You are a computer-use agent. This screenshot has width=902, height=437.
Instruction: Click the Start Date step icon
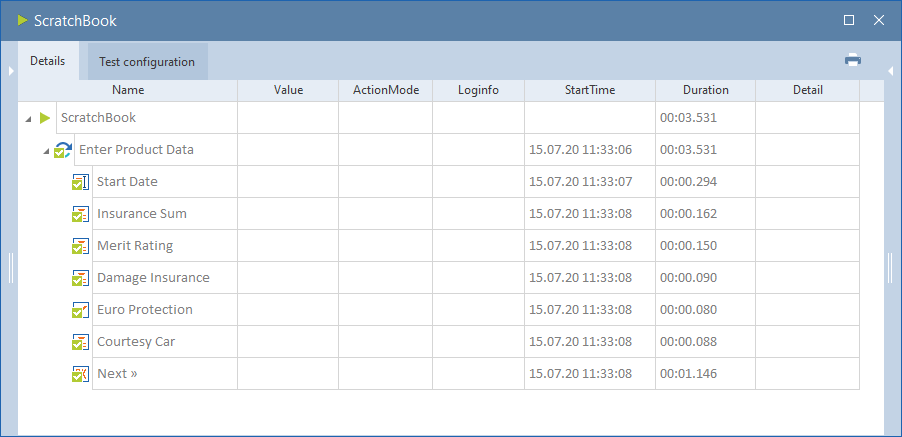pos(81,182)
